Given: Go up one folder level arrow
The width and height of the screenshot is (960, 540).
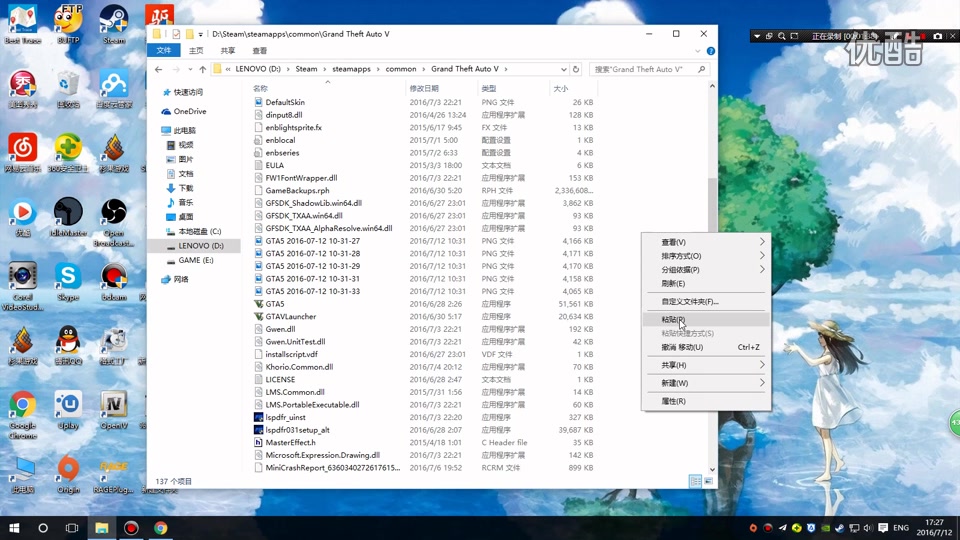Looking at the screenshot, I should click(x=203, y=69).
